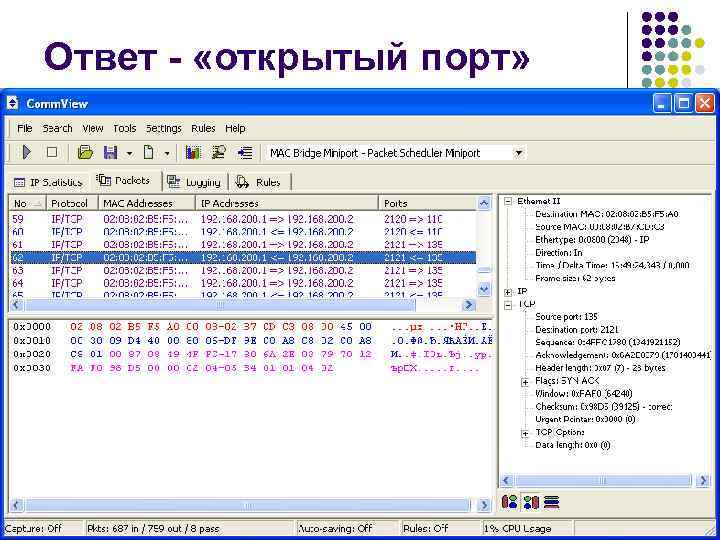
Task: Save packets with the floppy disk icon
Action: click(x=111, y=152)
